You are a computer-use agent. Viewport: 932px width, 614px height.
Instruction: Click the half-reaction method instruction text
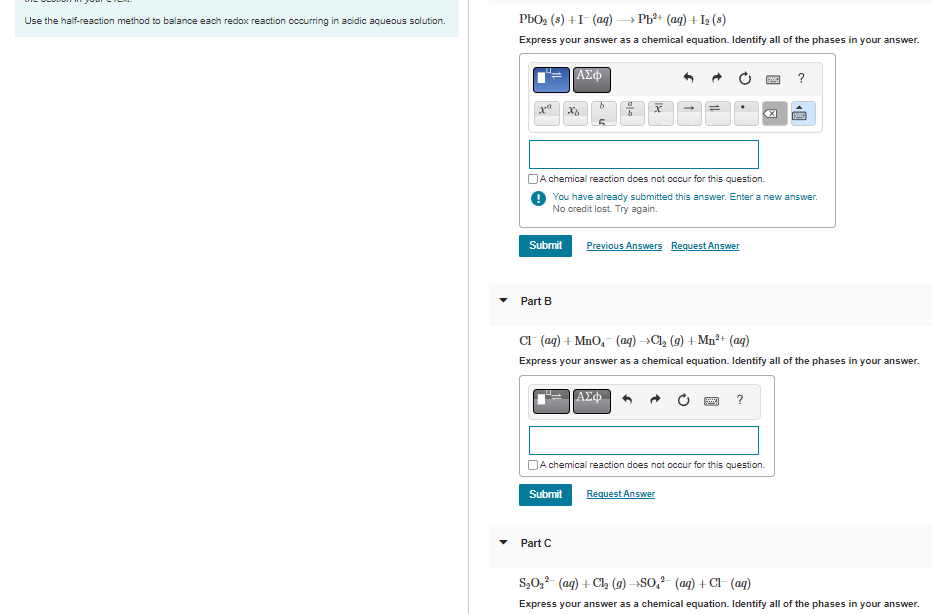tap(235, 21)
